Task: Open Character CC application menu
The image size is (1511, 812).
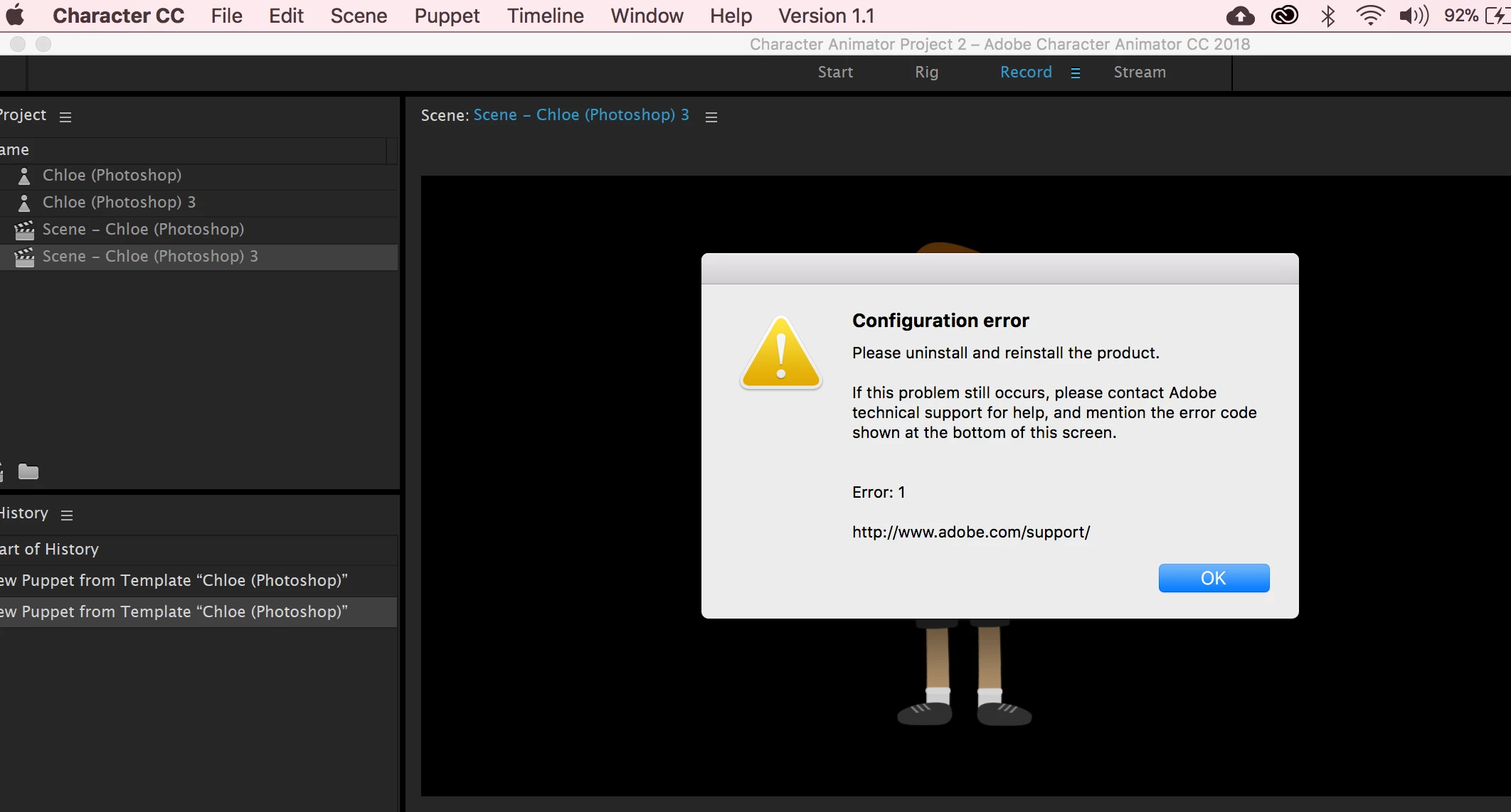Action: point(118,16)
